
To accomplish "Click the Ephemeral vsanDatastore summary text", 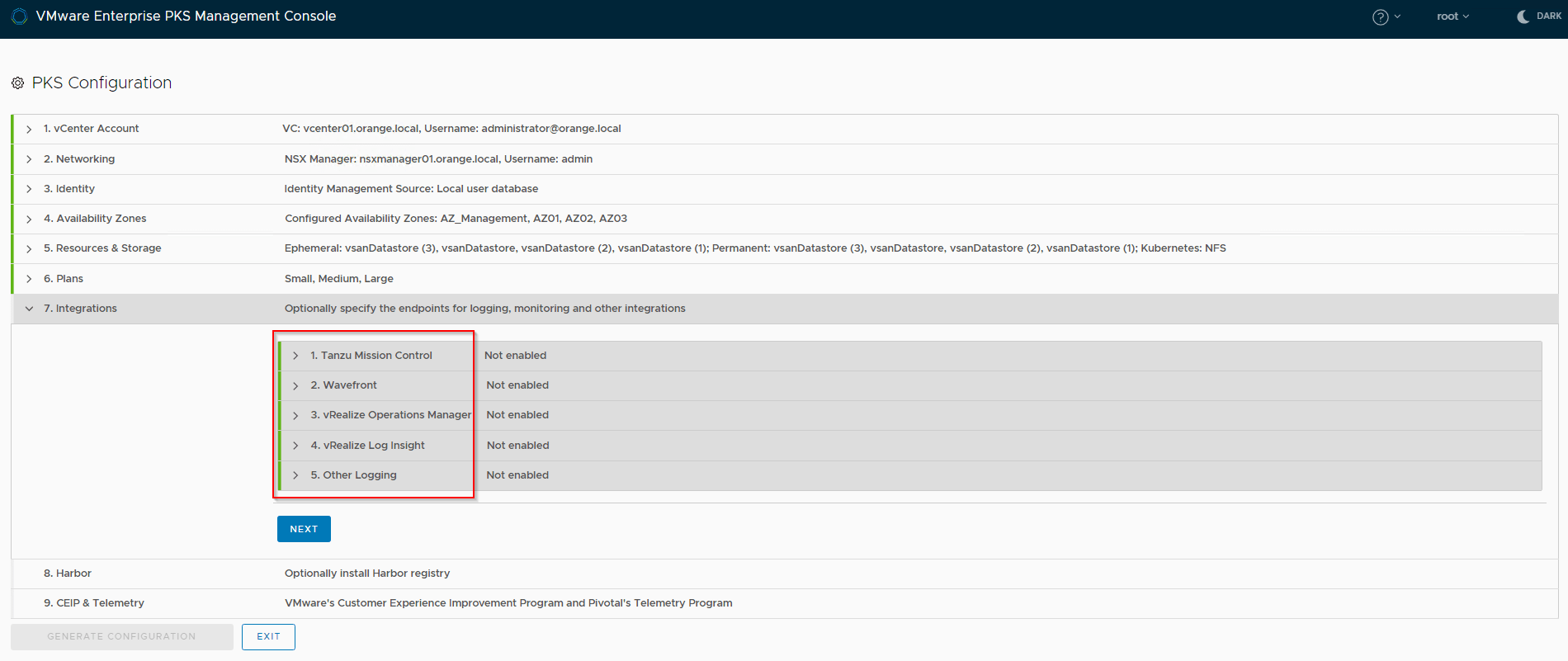I will click(x=755, y=248).
